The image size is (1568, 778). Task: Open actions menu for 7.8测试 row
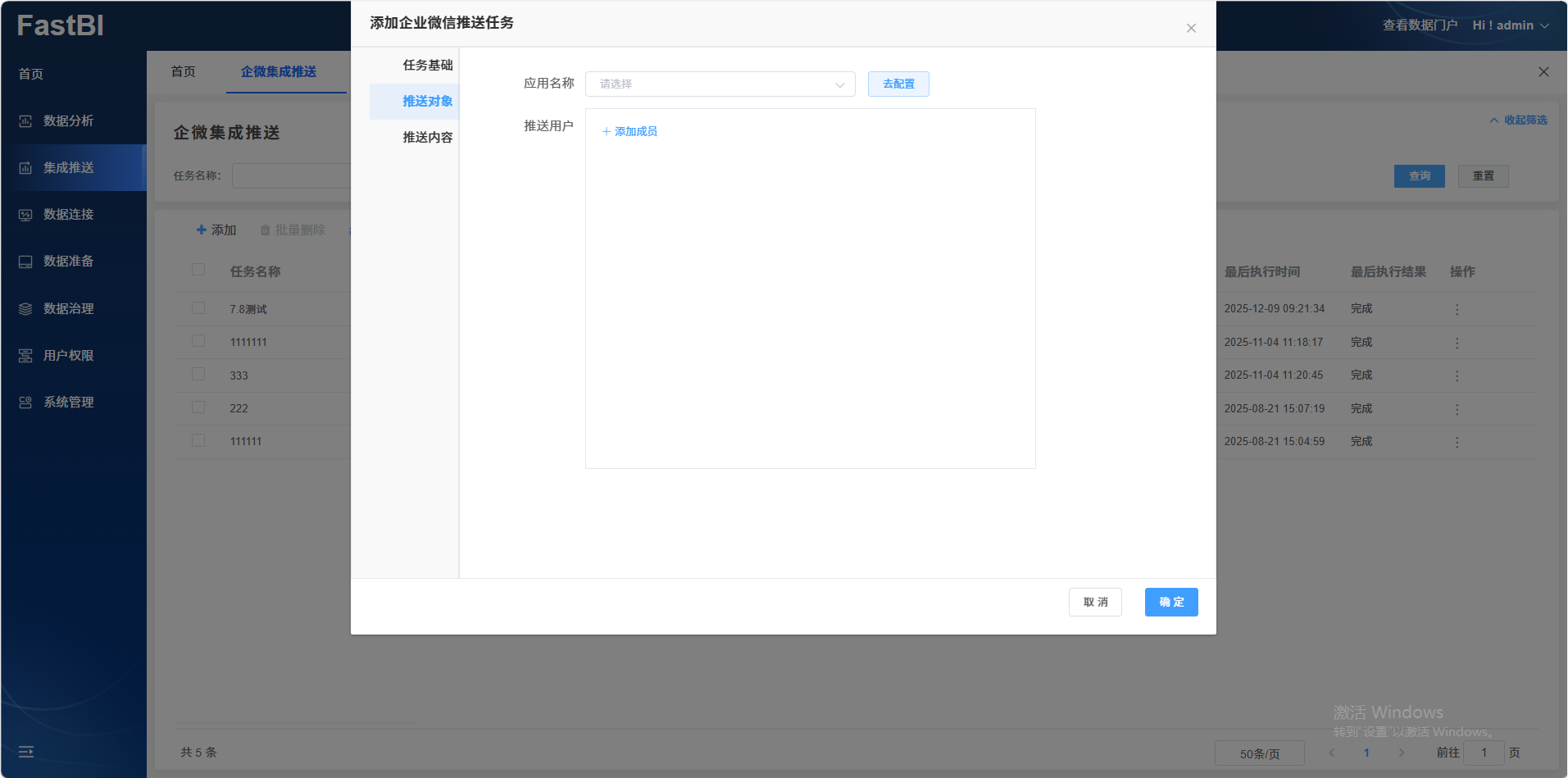1457,309
